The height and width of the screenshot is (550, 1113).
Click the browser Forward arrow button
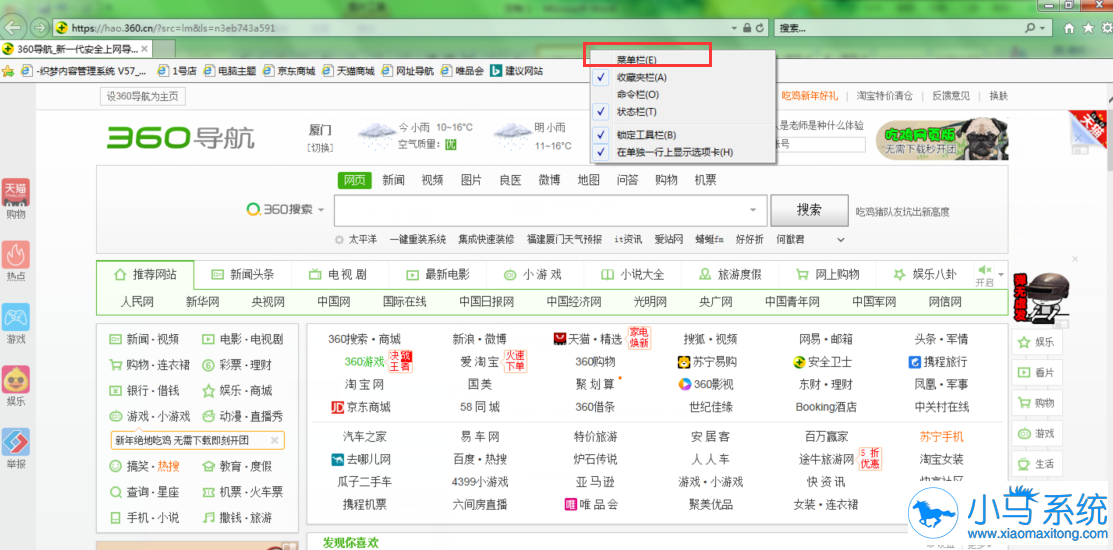39,28
